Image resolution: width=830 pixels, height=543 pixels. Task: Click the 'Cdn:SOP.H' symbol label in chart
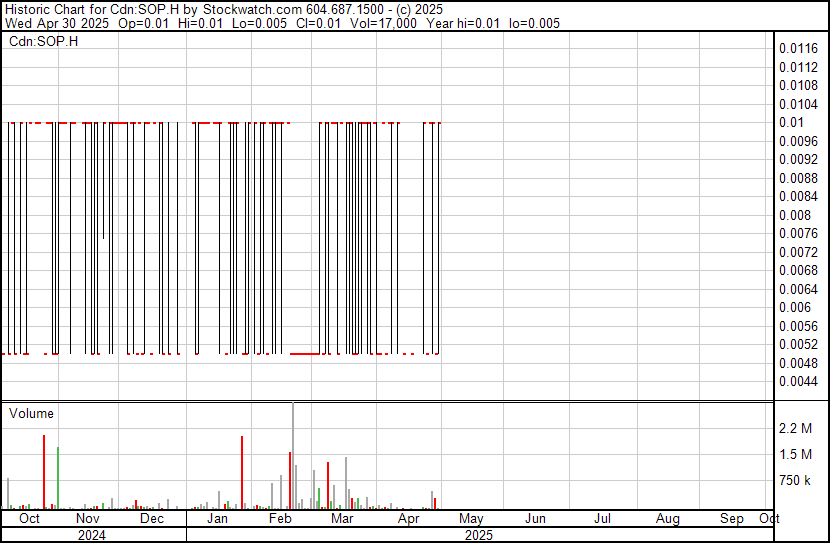pyautogui.click(x=43, y=41)
